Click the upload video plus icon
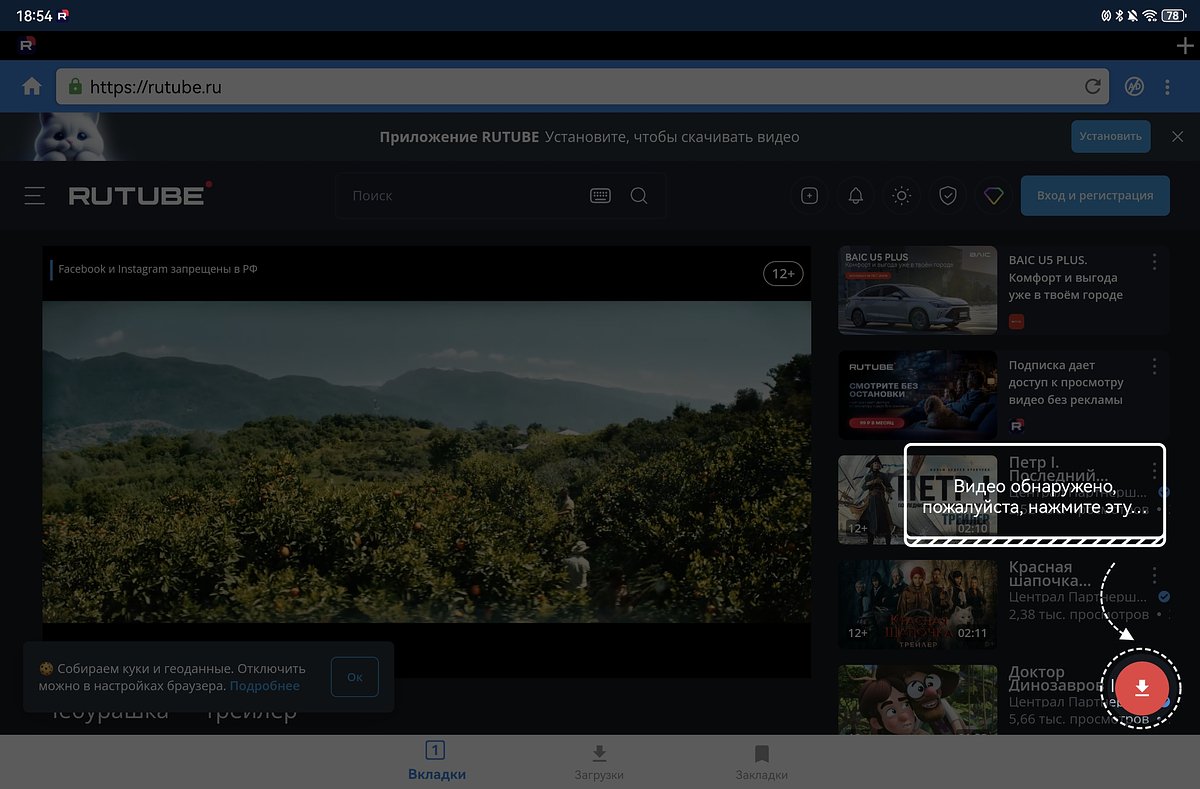 pyautogui.click(x=809, y=196)
